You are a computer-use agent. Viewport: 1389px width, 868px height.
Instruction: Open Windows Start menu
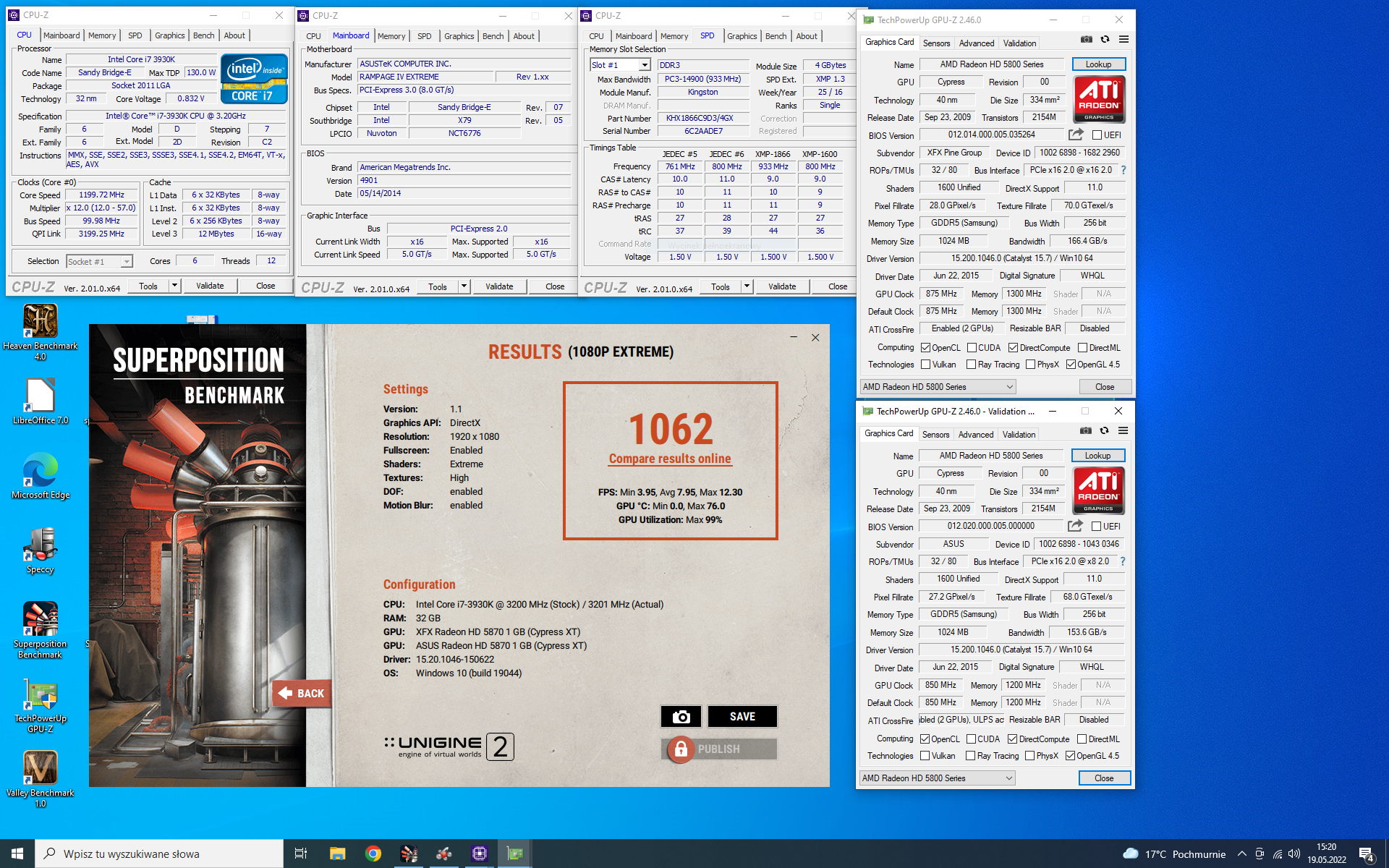17,854
